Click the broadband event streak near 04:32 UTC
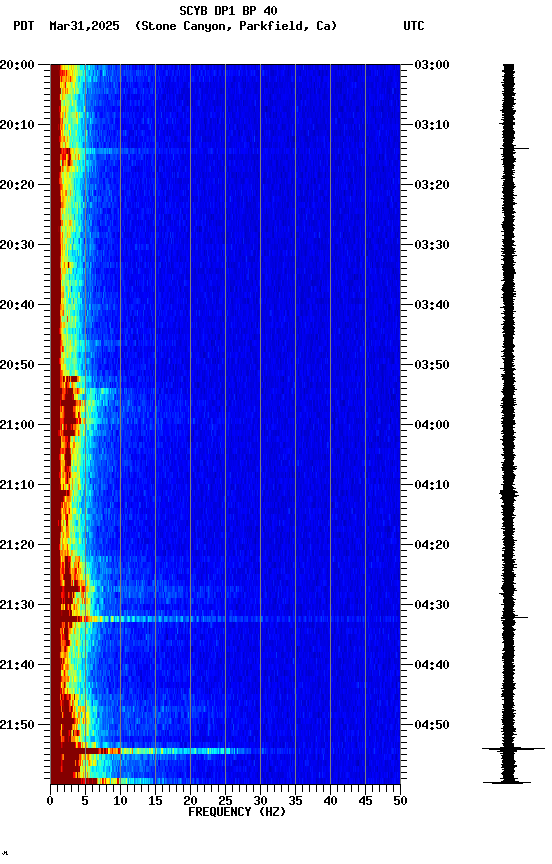This screenshot has height=864, width=552. pyautogui.click(x=225, y=619)
